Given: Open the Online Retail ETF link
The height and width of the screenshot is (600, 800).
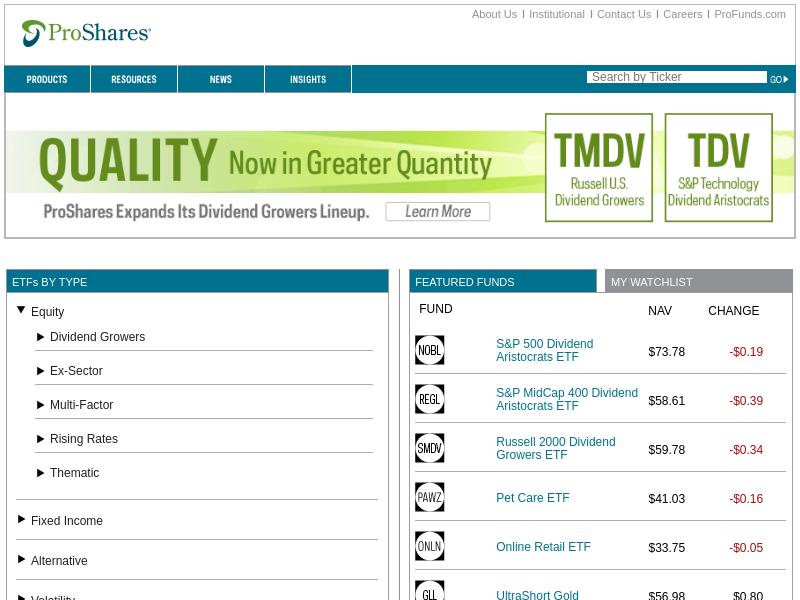Looking at the screenshot, I should tap(543, 546).
